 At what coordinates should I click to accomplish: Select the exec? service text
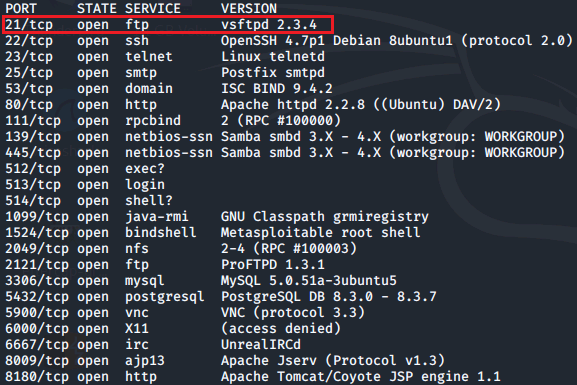145,169
